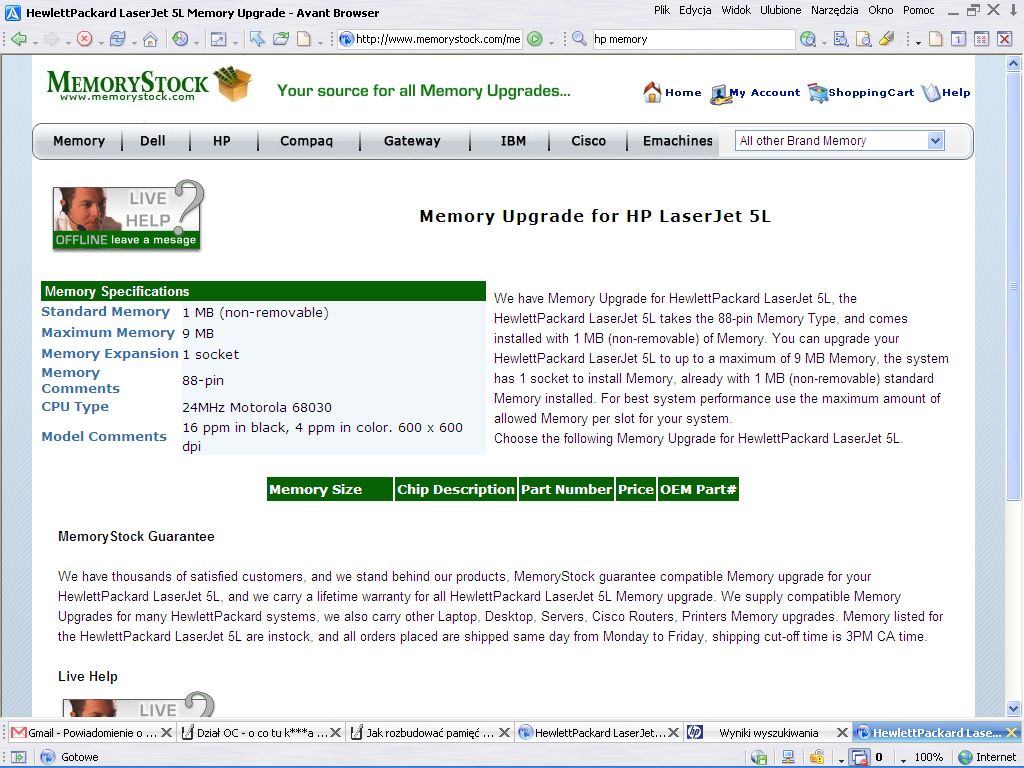Click the green Go button beside address

click(535, 39)
